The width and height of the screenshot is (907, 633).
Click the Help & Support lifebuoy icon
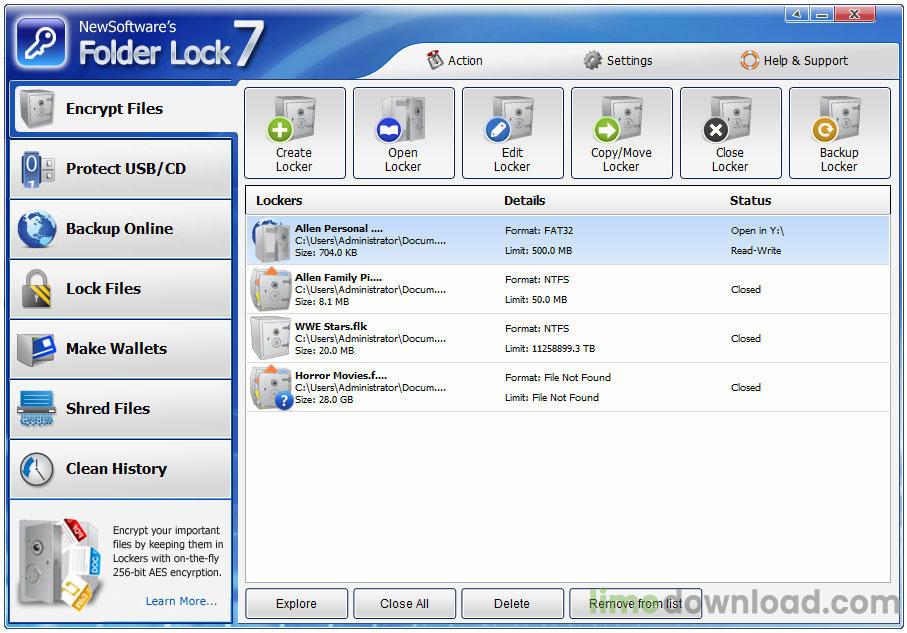750,60
